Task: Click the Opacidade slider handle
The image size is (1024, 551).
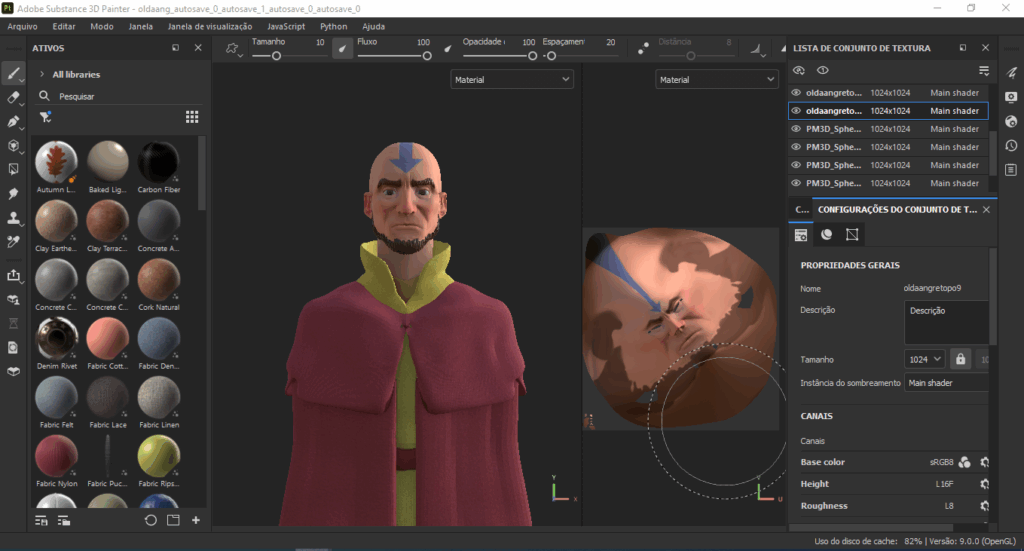Action: 532,56
